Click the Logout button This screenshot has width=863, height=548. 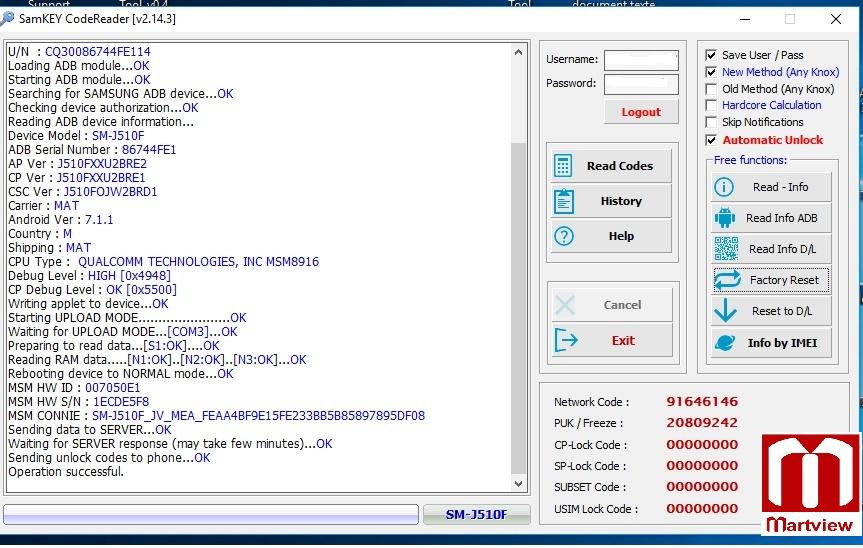(641, 112)
